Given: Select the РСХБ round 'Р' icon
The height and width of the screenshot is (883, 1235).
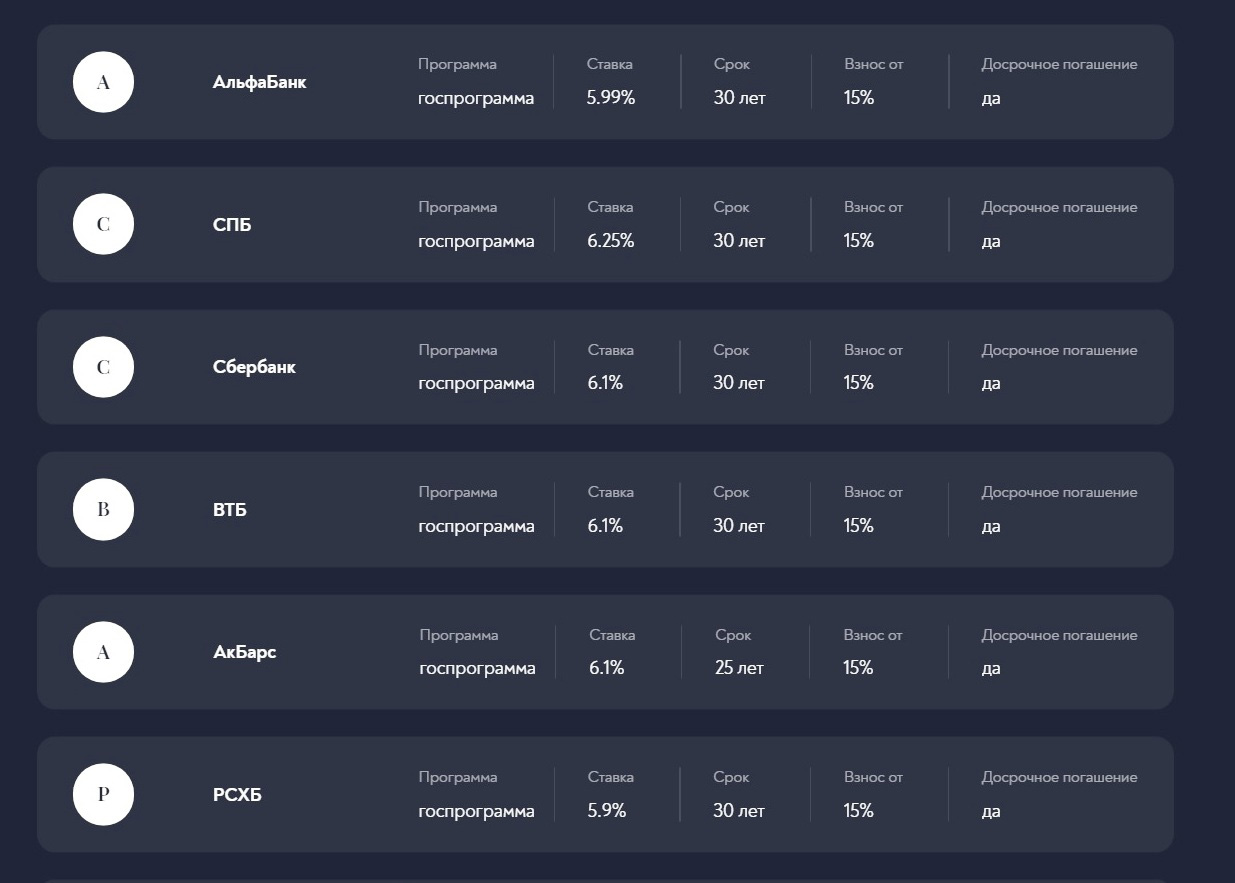Looking at the screenshot, I should click(103, 795).
